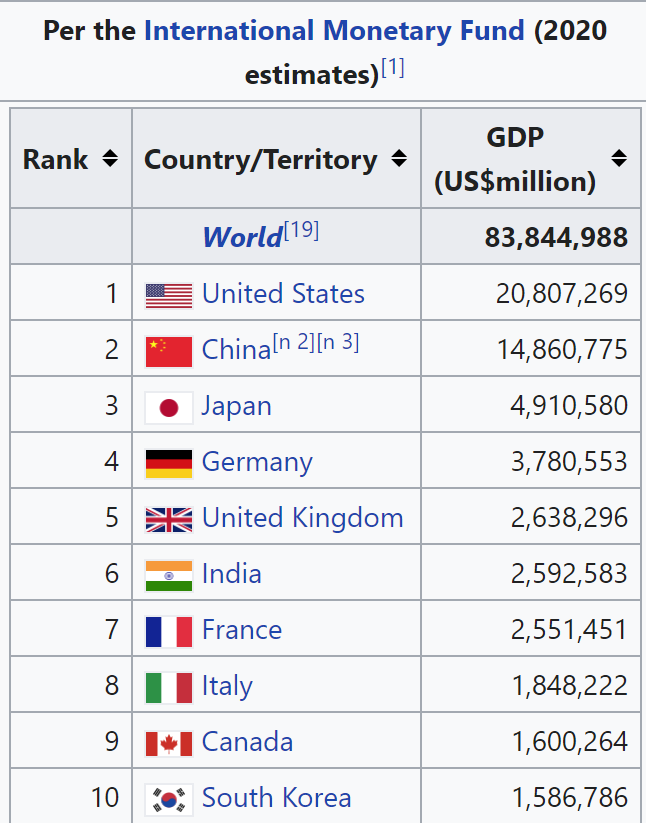Screen dimensions: 646x823
Task: Open the World link in table
Action: 241,237
